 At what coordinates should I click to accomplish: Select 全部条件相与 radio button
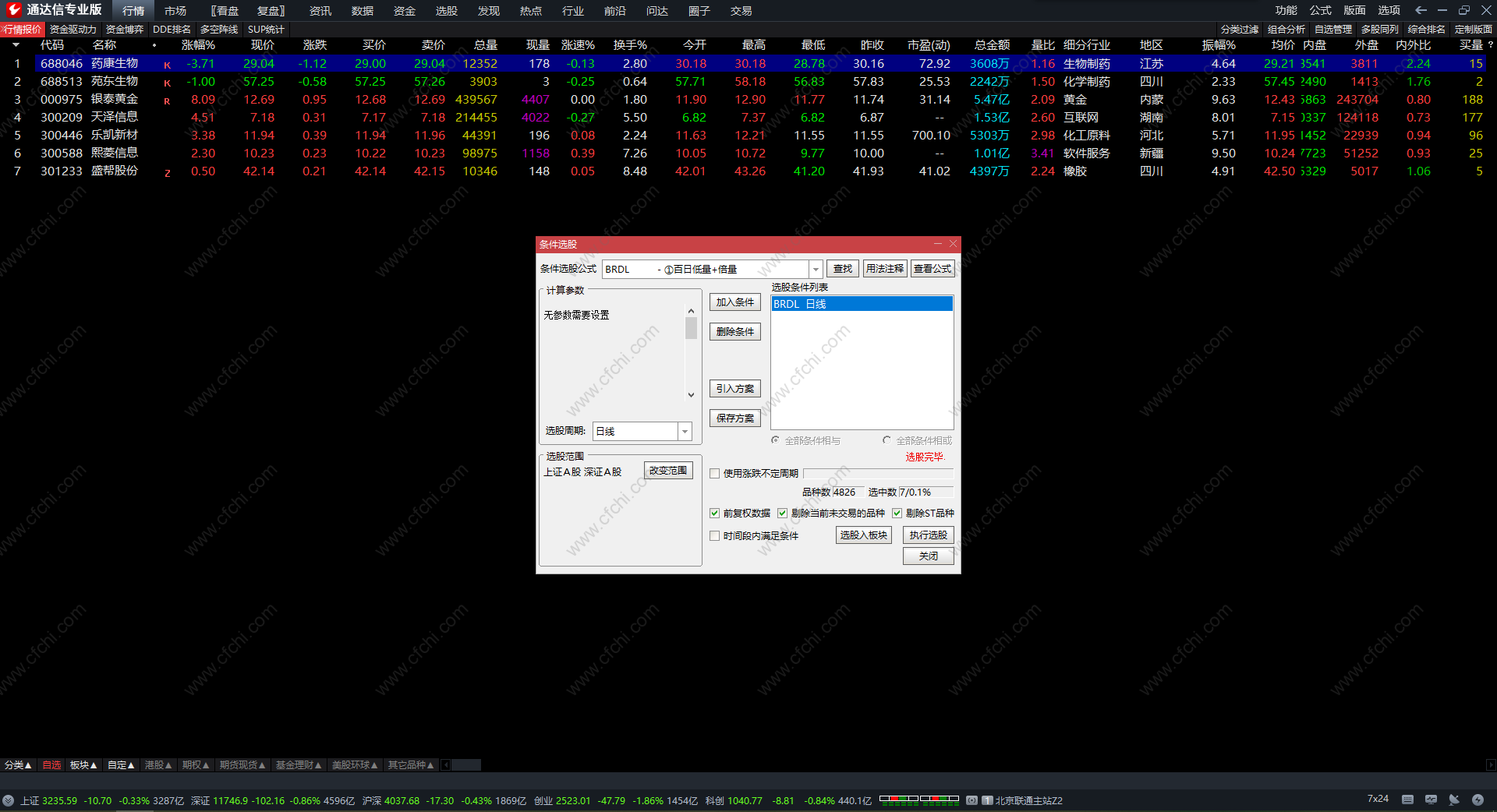pos(775,440)
